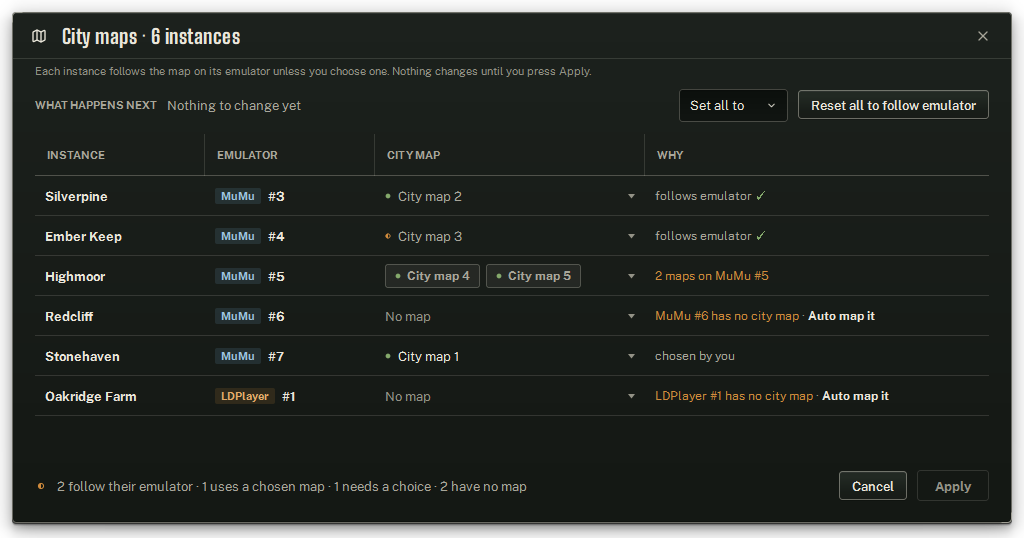Screen dimensions: 1024x538
Task: Select the Stonehaven instance name
Action: (82, 356)
